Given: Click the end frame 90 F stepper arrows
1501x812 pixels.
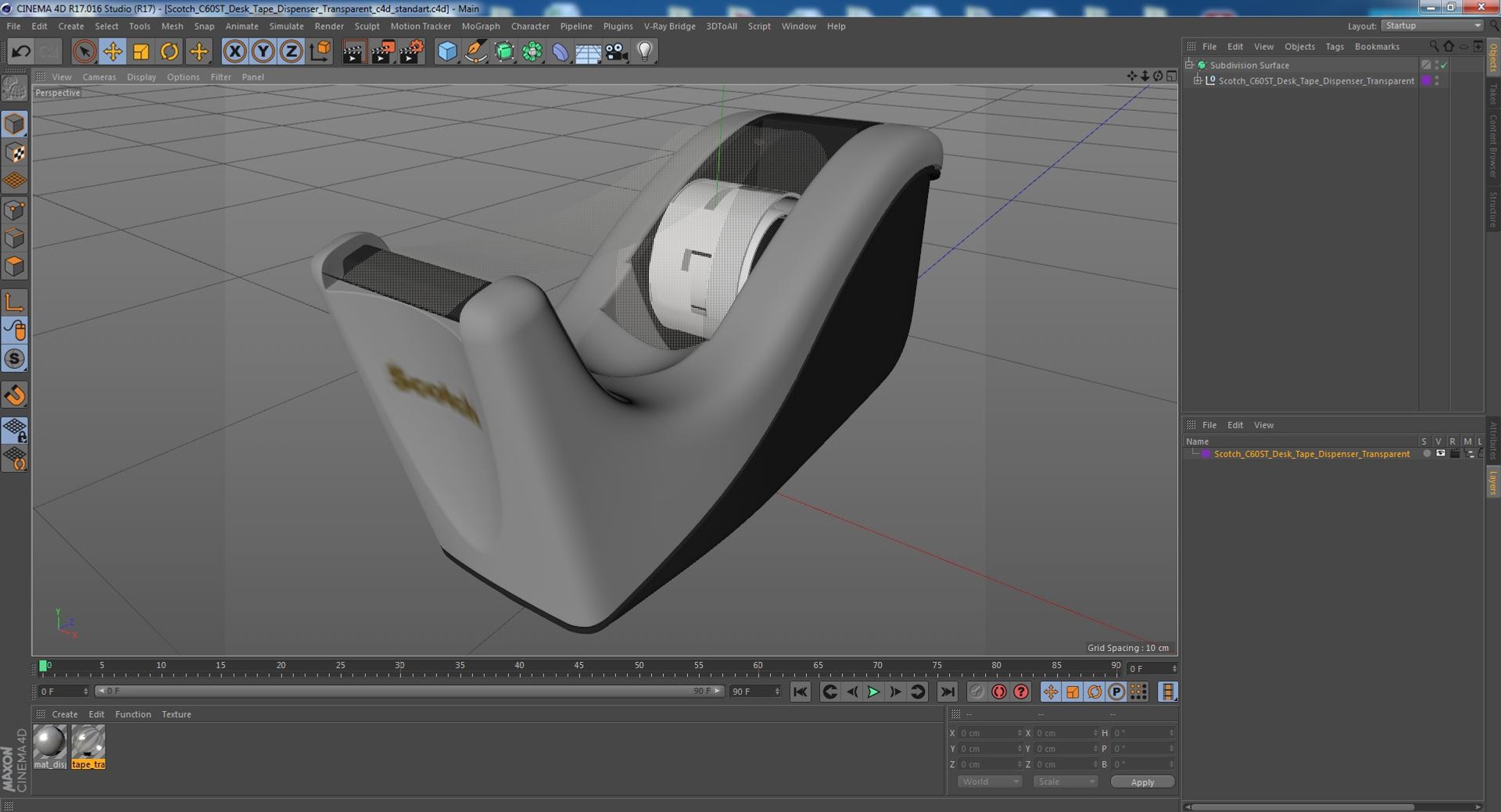Looking at the screenshot, I should (x=777, y=692).
